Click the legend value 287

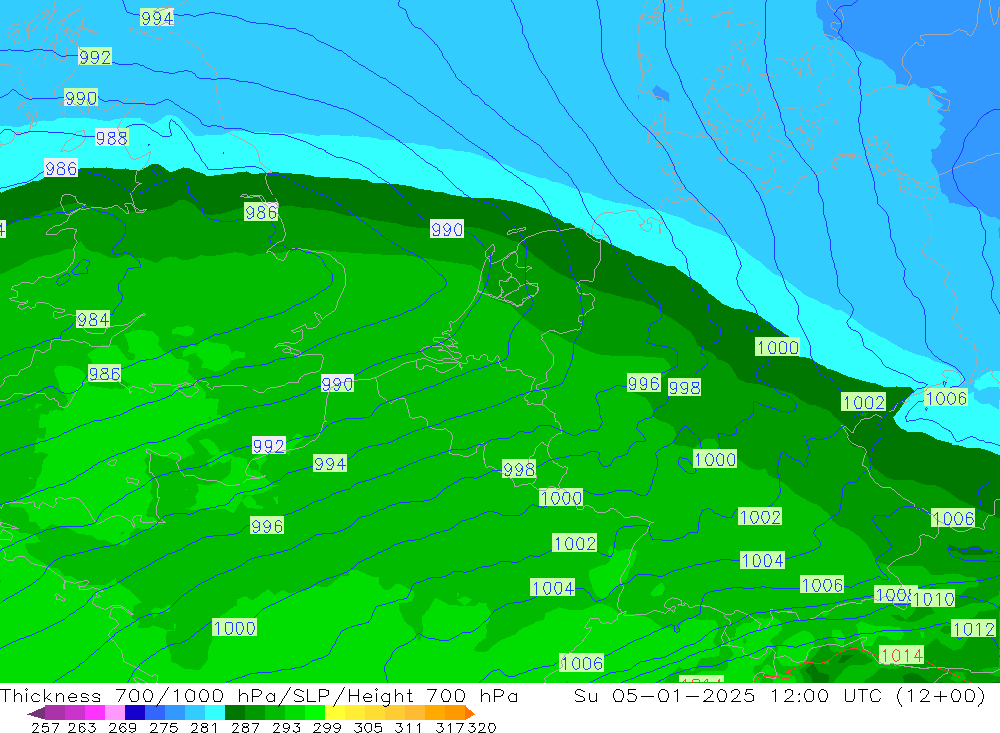[x=245, y=727]
